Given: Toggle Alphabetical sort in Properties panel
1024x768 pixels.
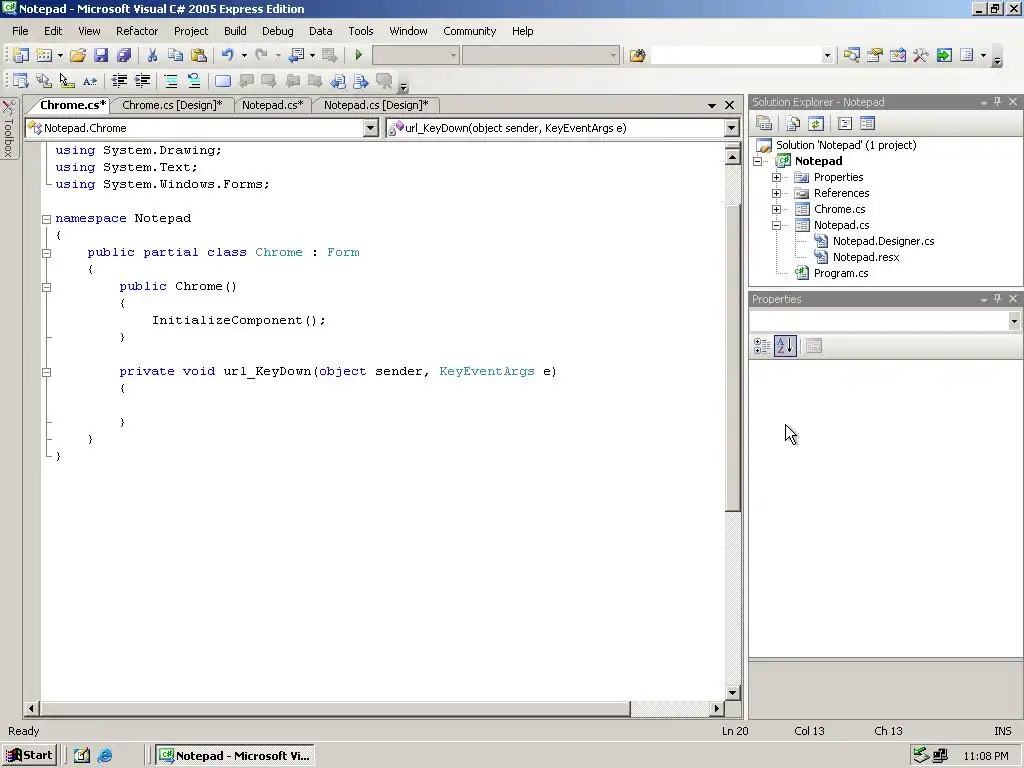Looking at the screenshot, I should pyautogui.click(x=785, y=346).
